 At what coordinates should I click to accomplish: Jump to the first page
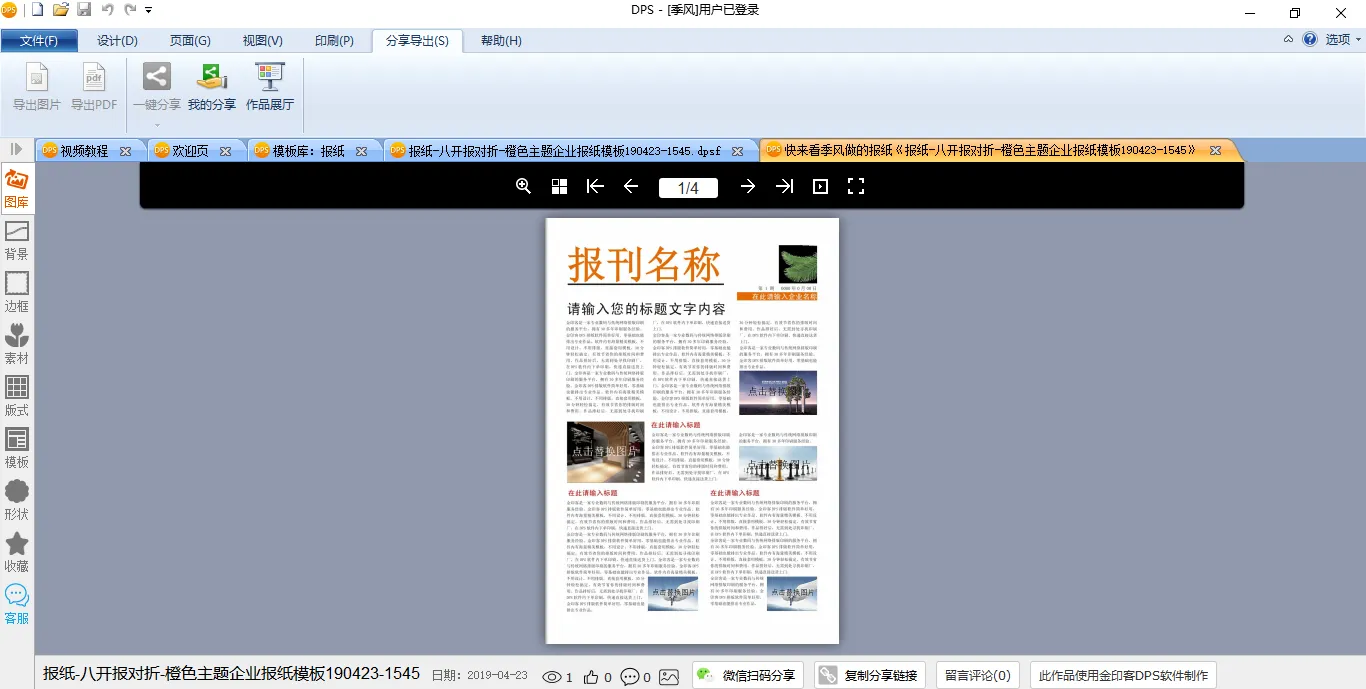595,187
